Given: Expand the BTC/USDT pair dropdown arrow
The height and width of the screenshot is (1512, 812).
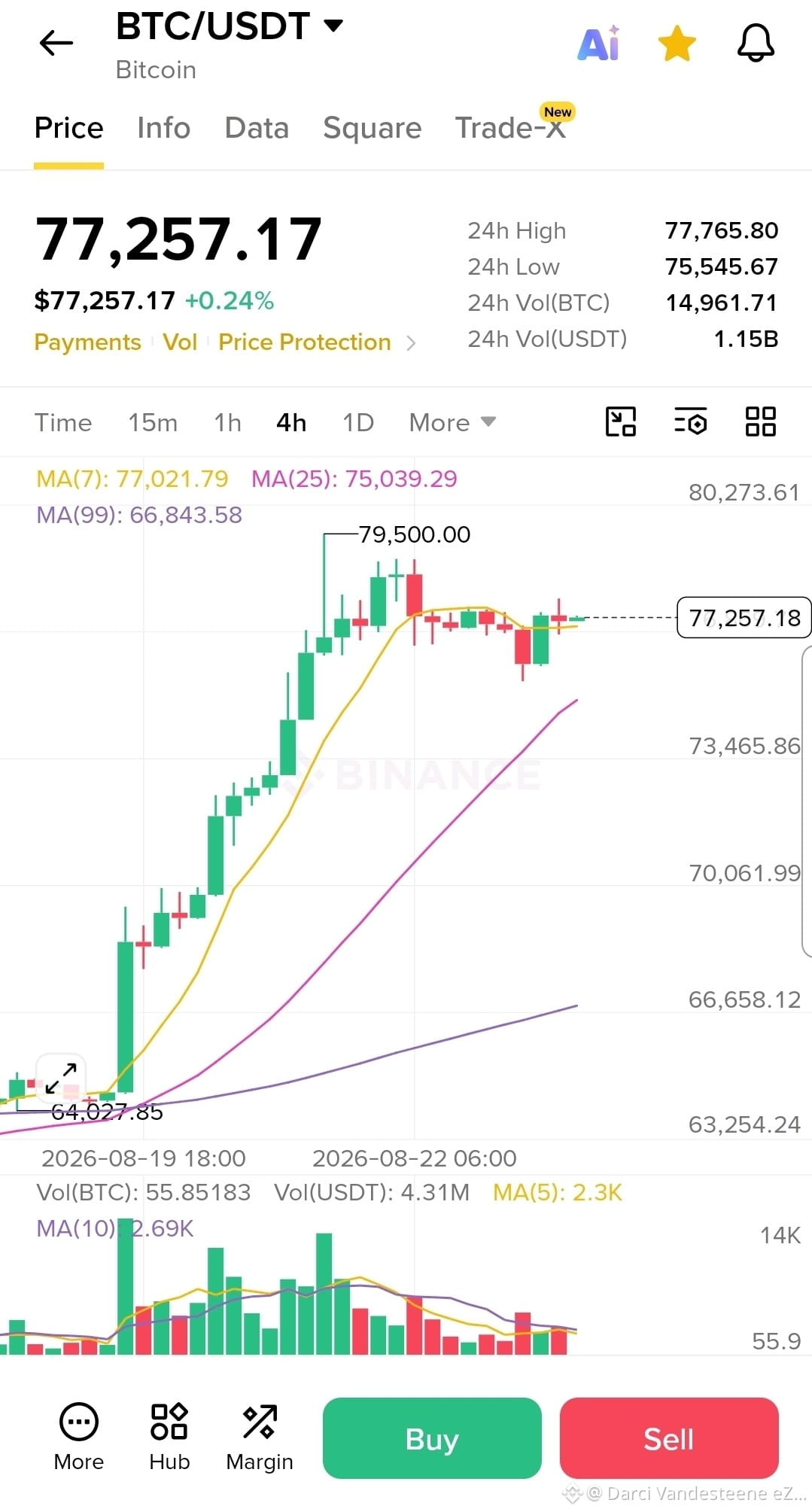Looking at the screenshot, I should click(x=333, y=26).
